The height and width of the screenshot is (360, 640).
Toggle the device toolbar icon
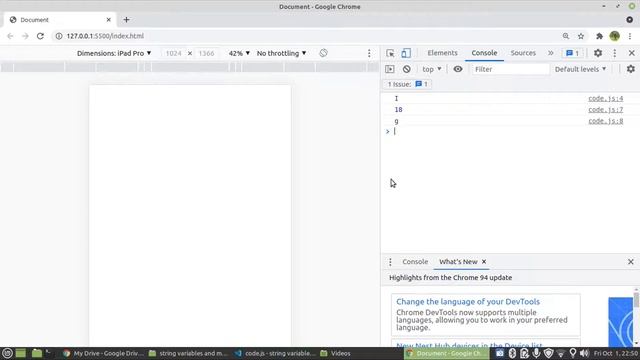pyautogui.click(x=406, y=53)
